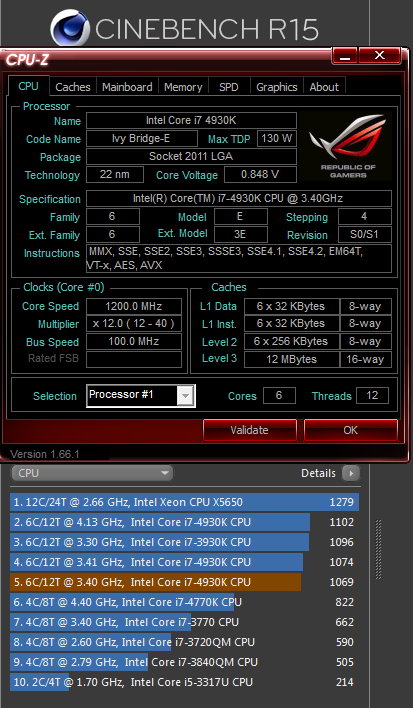Screen dimensions: 413x708
Task: Select the i7-3840QM ranking row
Action: [184, 662]
